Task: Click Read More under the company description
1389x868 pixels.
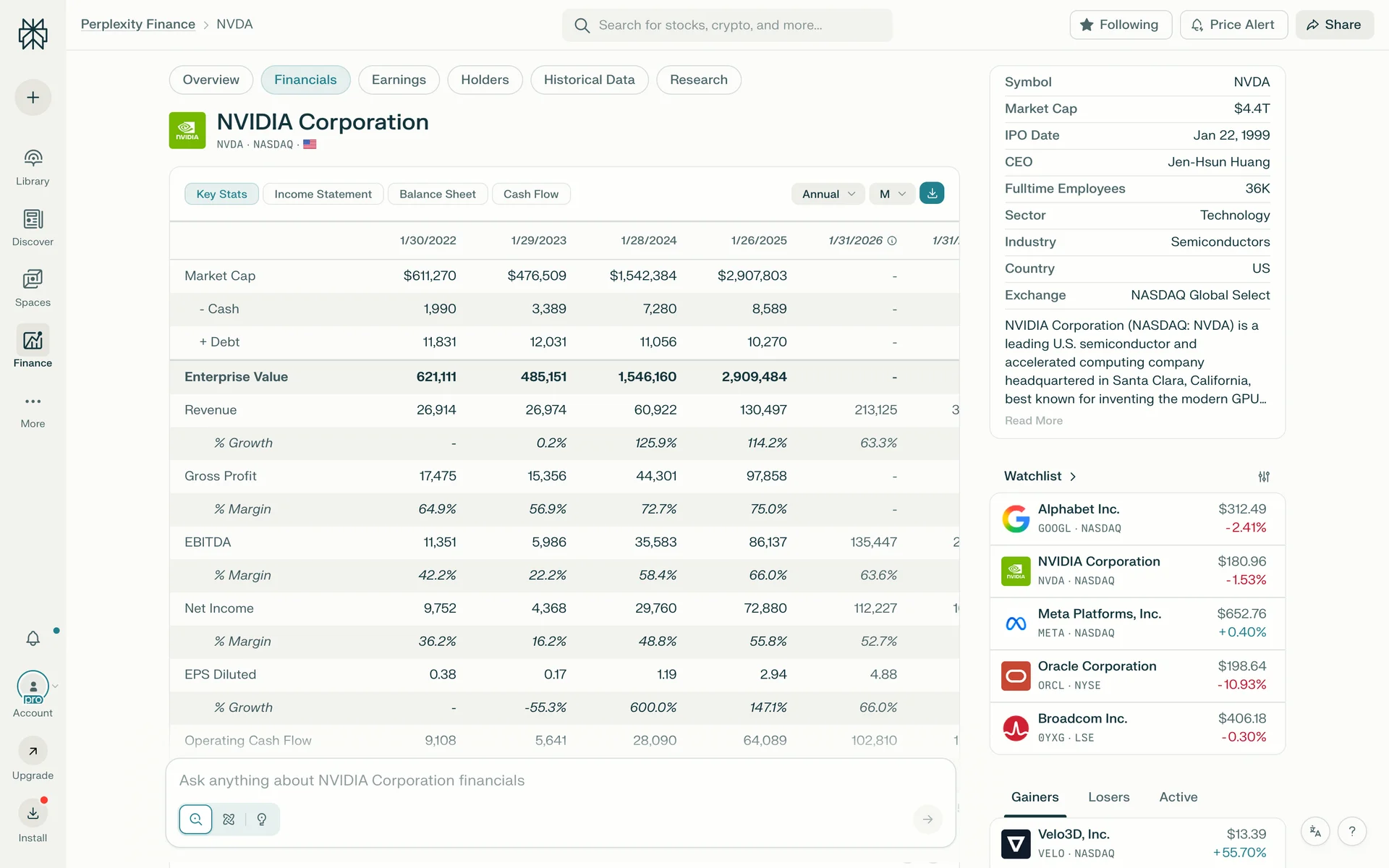Action: (x=1033, y=421)
